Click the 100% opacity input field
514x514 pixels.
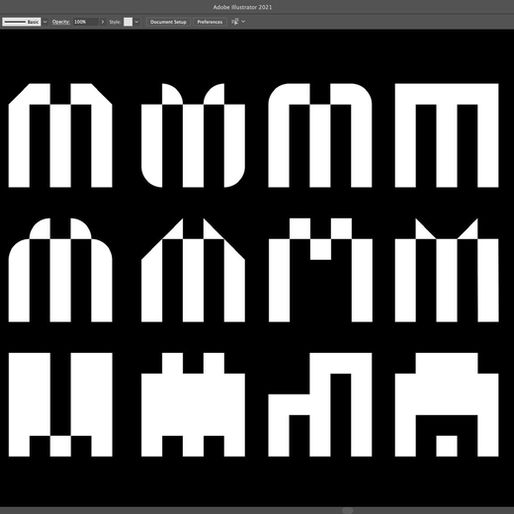coord(85,22)
